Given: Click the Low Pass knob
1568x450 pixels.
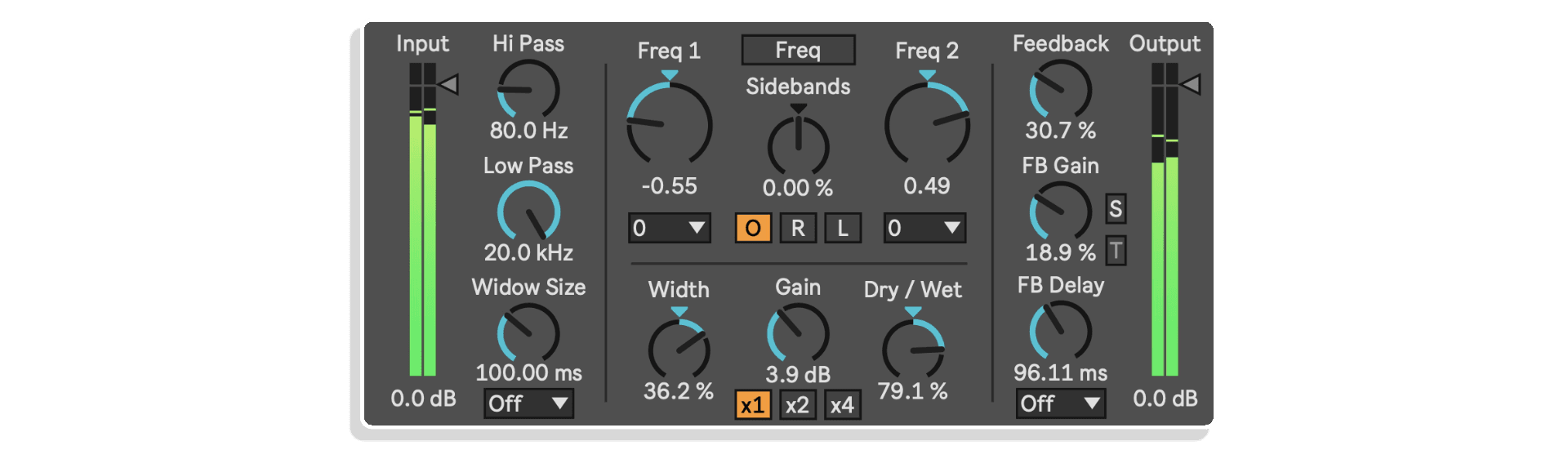Looking at the screenshot, I should pos(528,212).
